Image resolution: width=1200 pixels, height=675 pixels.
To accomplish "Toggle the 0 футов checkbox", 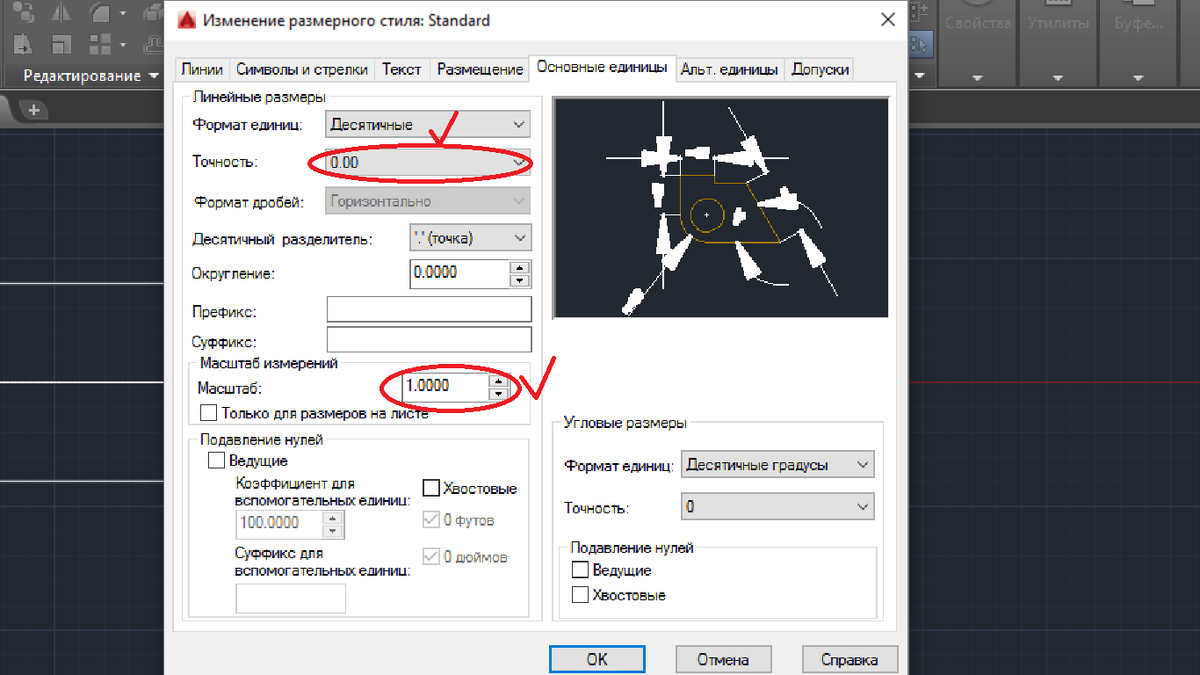I will pyautogui.click(x=431, y=520).
